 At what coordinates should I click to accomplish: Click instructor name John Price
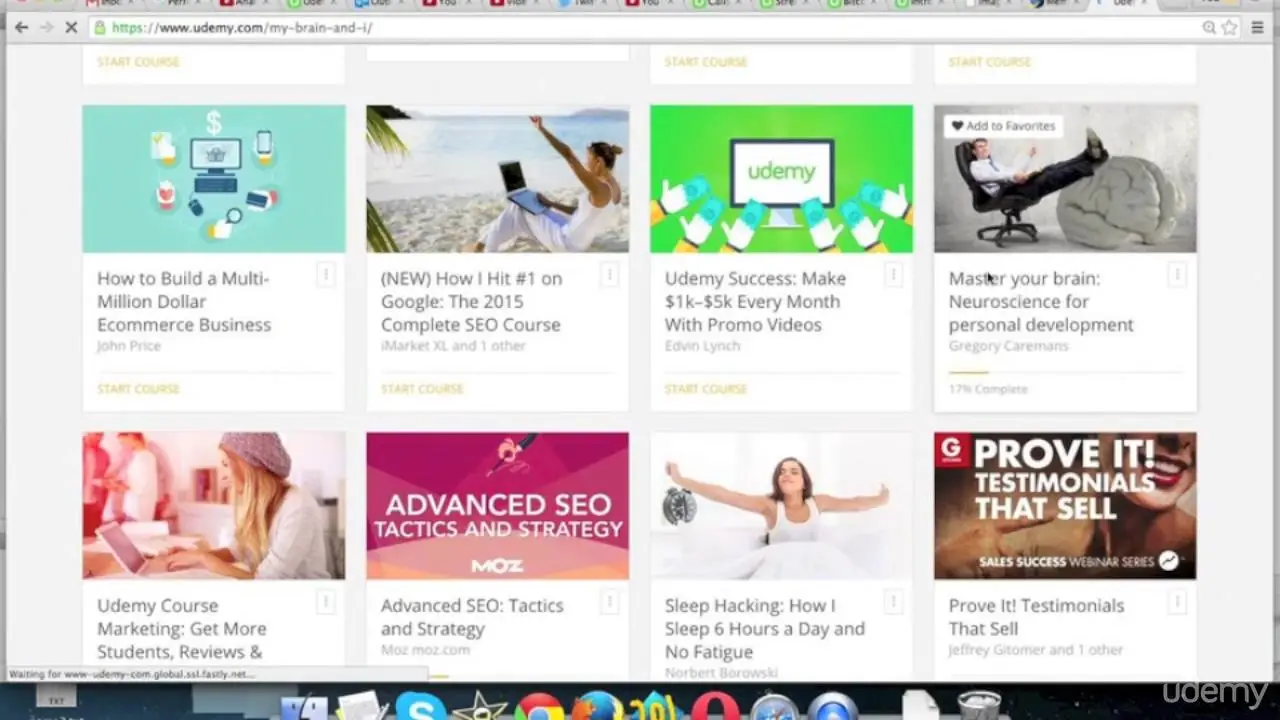point(128,346)
